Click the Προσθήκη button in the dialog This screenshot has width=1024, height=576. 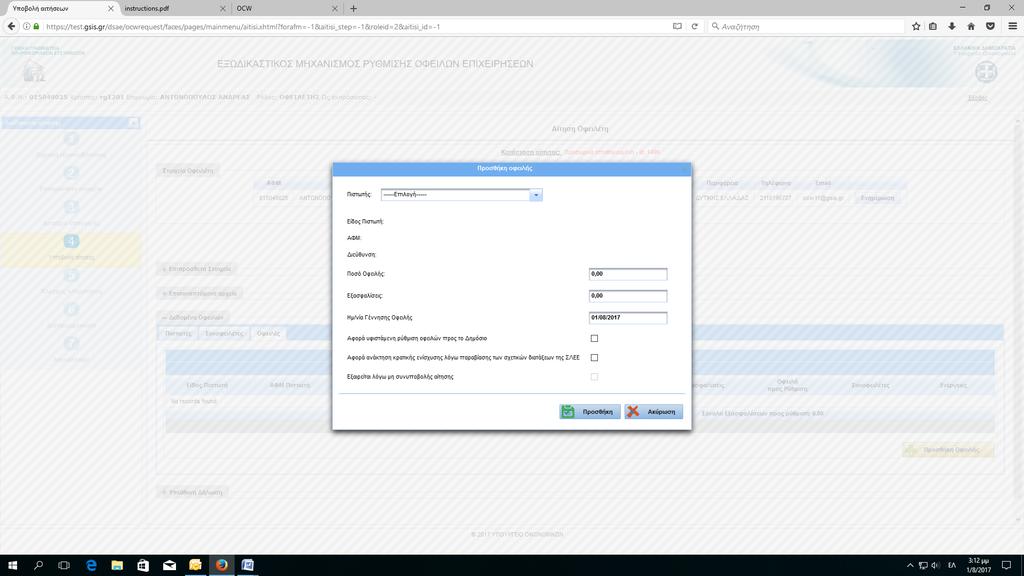pos(590,411)
